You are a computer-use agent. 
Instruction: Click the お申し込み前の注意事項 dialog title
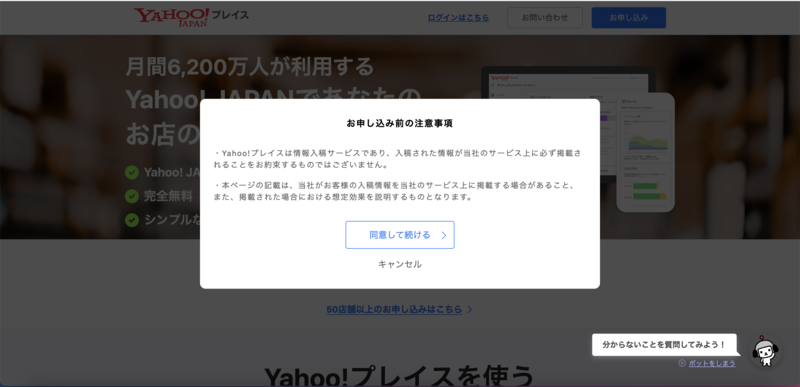399,123
